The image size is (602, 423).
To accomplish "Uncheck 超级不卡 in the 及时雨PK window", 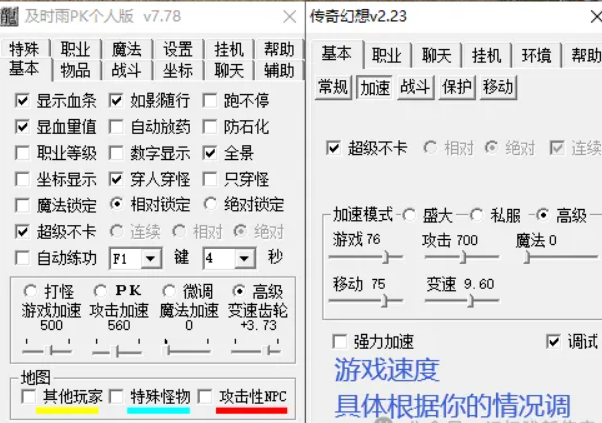I will pos(22,231).
